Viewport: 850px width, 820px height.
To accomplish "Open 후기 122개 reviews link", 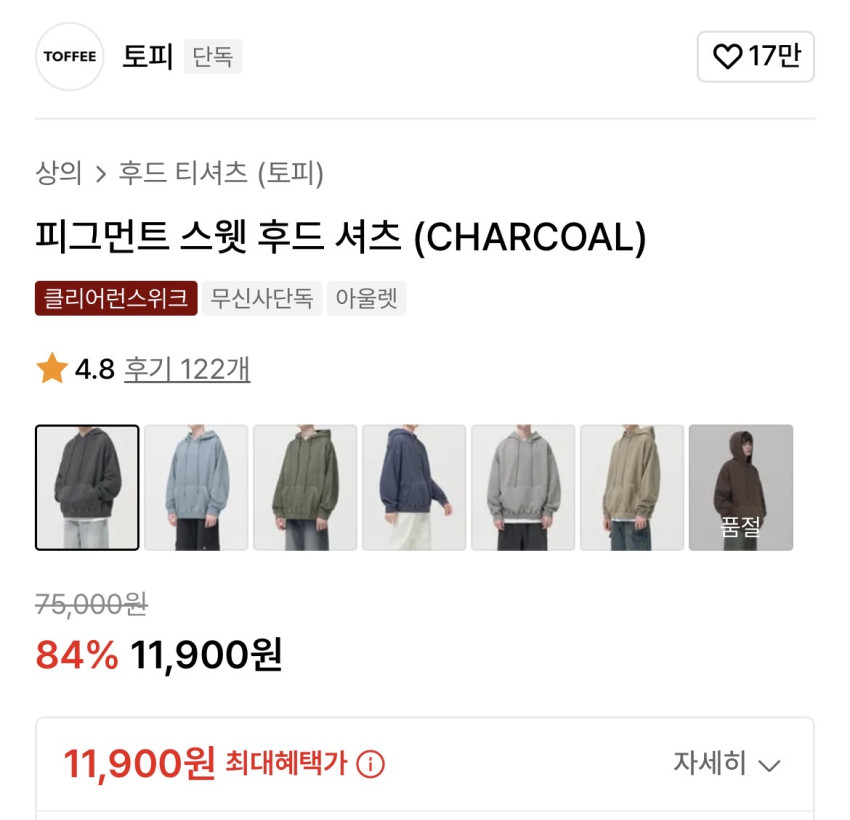I will (187, 369).
